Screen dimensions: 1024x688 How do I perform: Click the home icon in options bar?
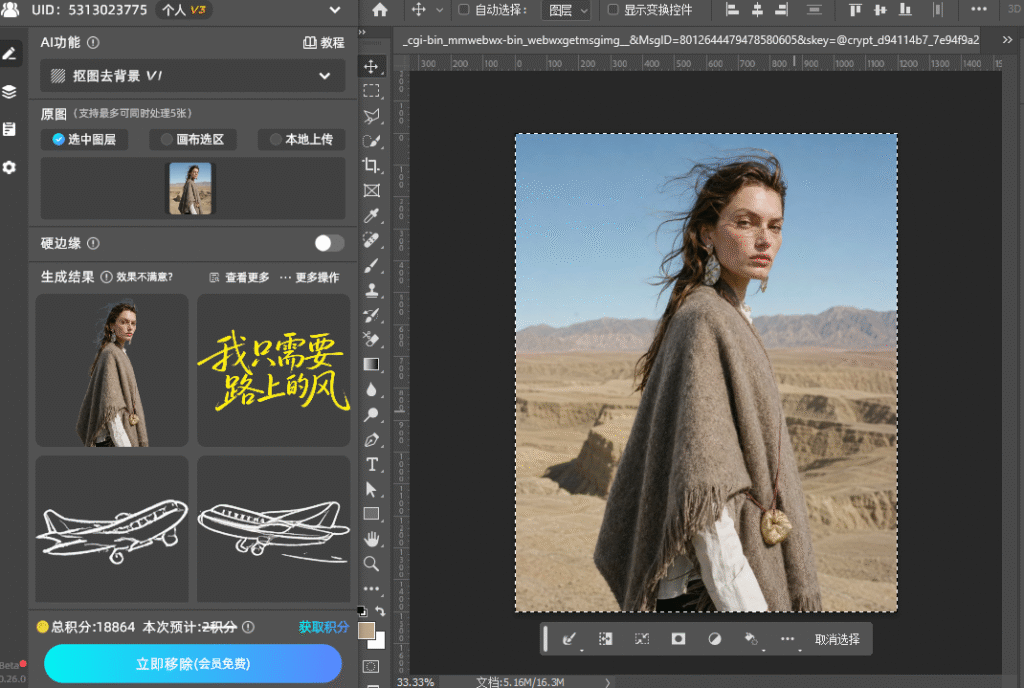pyautogui.click(x=379, y=10)
